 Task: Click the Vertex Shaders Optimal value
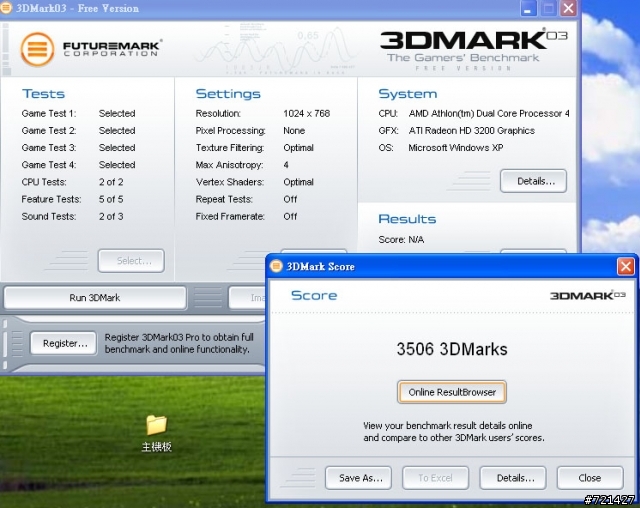298,182
